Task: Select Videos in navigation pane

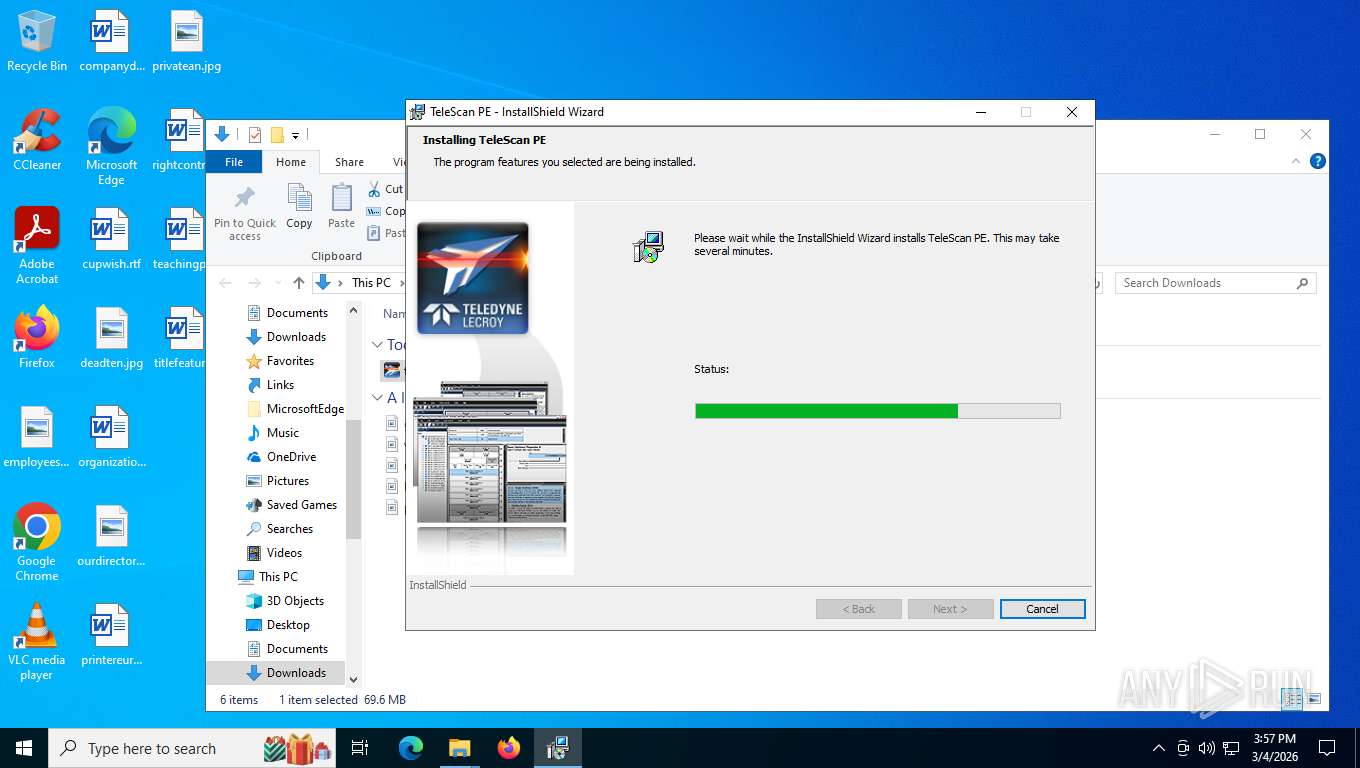Action: tap(284, 553)
